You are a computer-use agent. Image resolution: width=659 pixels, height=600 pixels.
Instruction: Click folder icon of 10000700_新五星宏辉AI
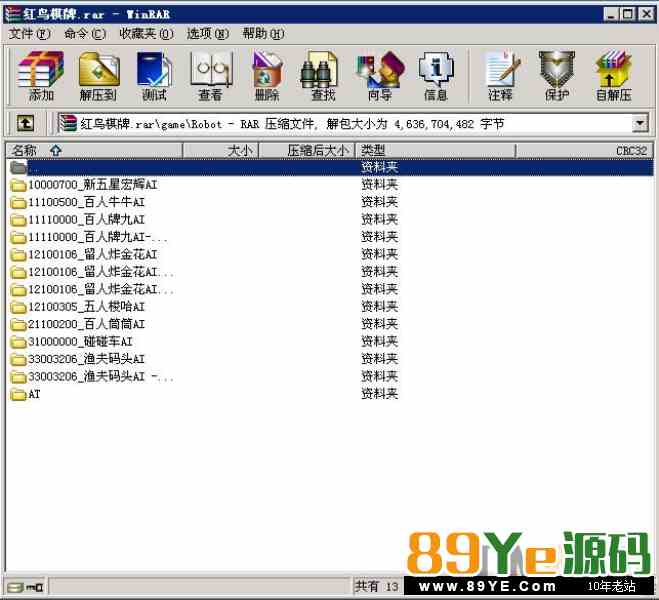point(18,185)
